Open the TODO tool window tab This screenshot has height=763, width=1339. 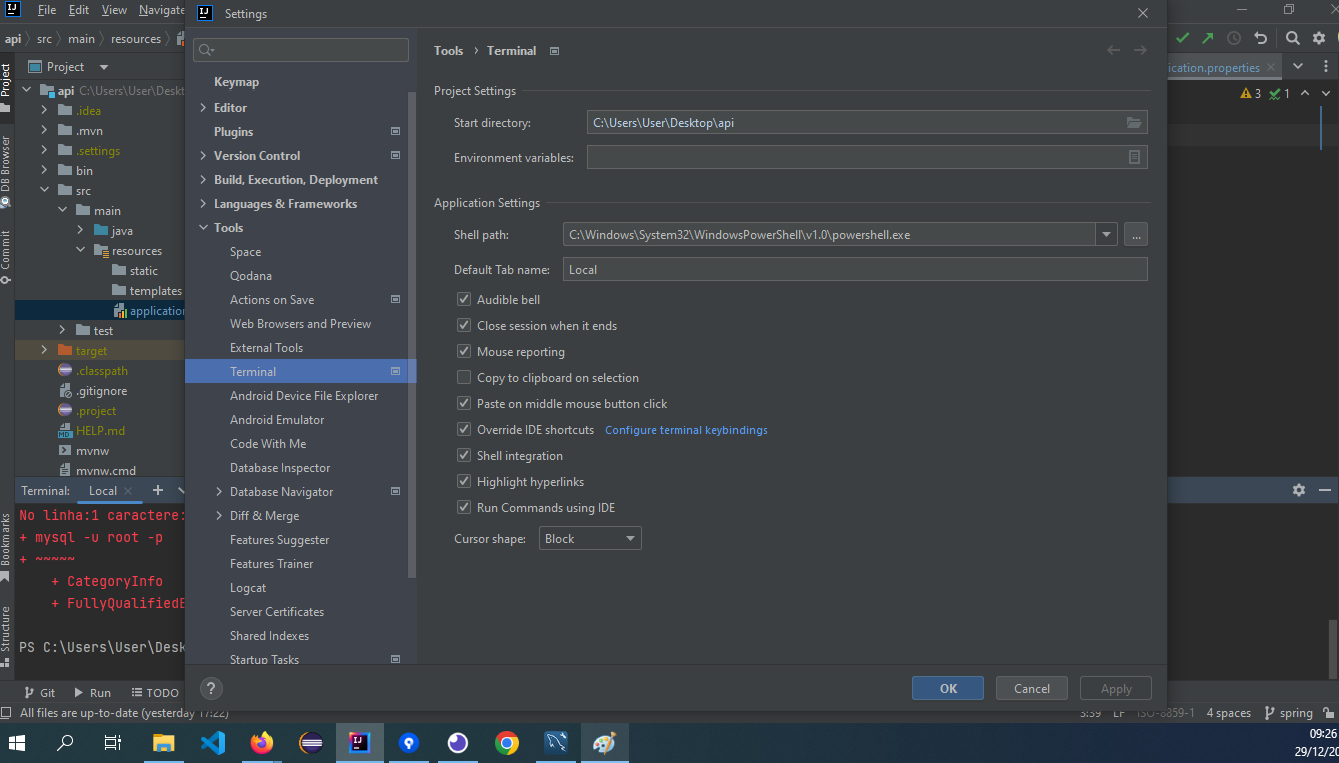pyautogui.click(x=153, y=692)
